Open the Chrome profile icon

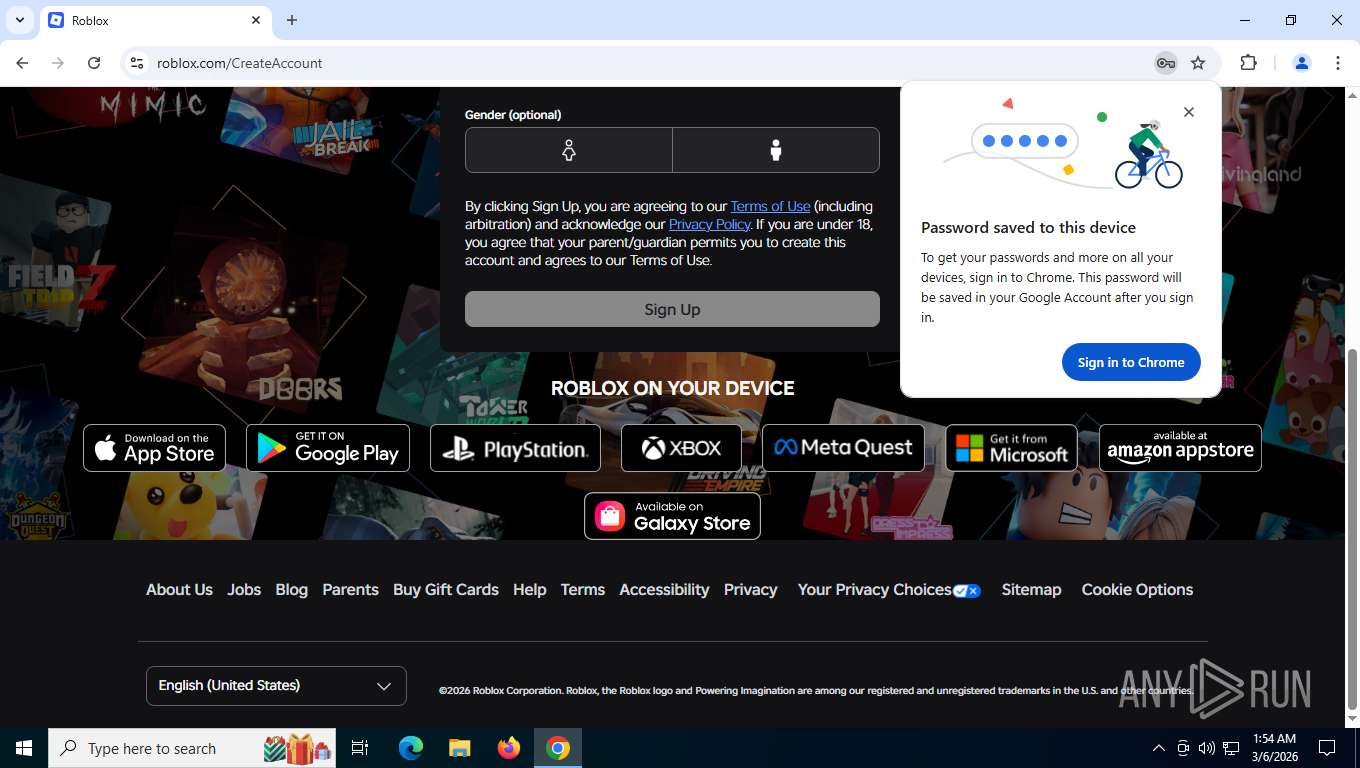(1302, 63)
